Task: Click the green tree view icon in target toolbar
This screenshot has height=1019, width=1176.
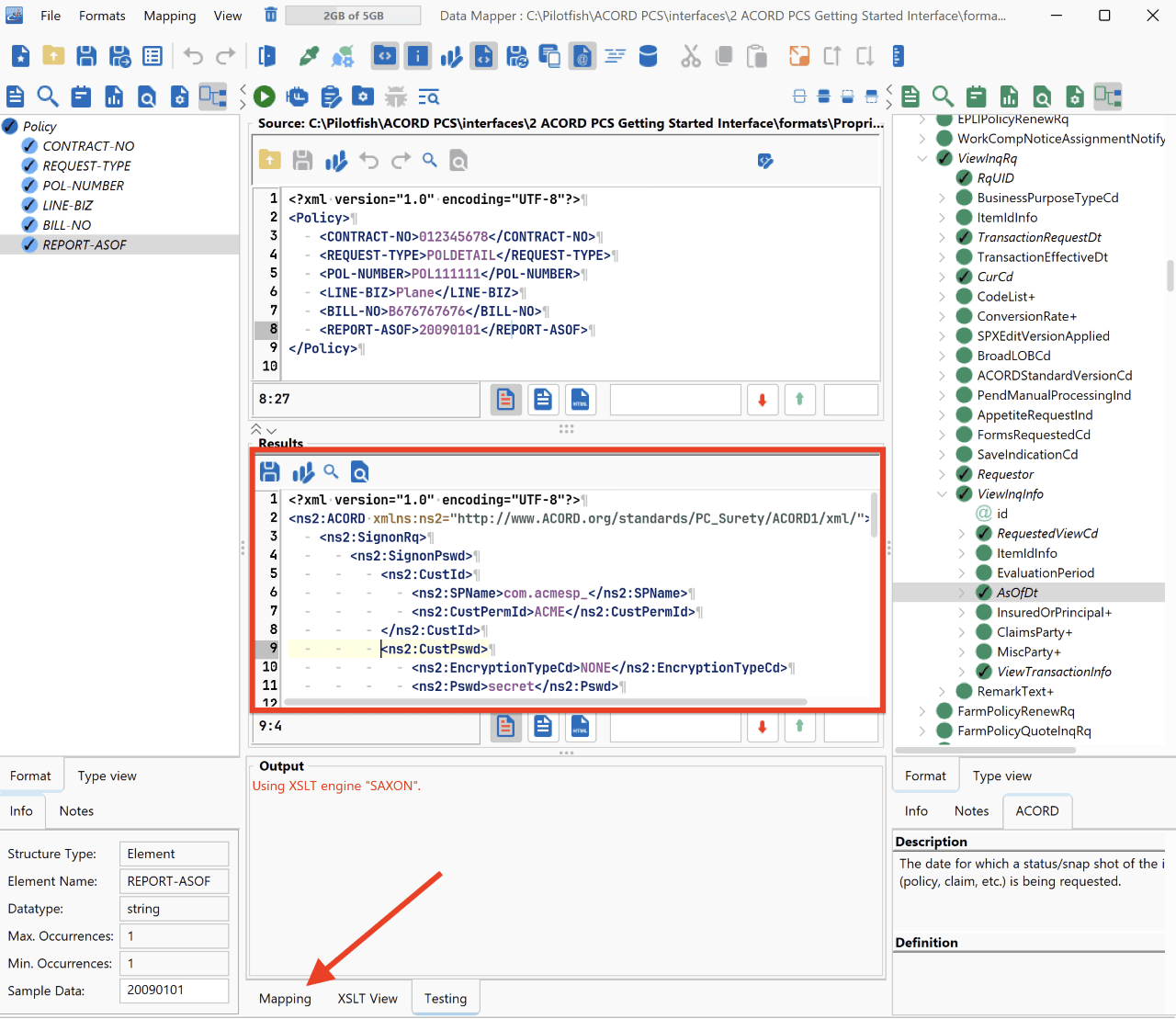Action: pos(1107,96)
